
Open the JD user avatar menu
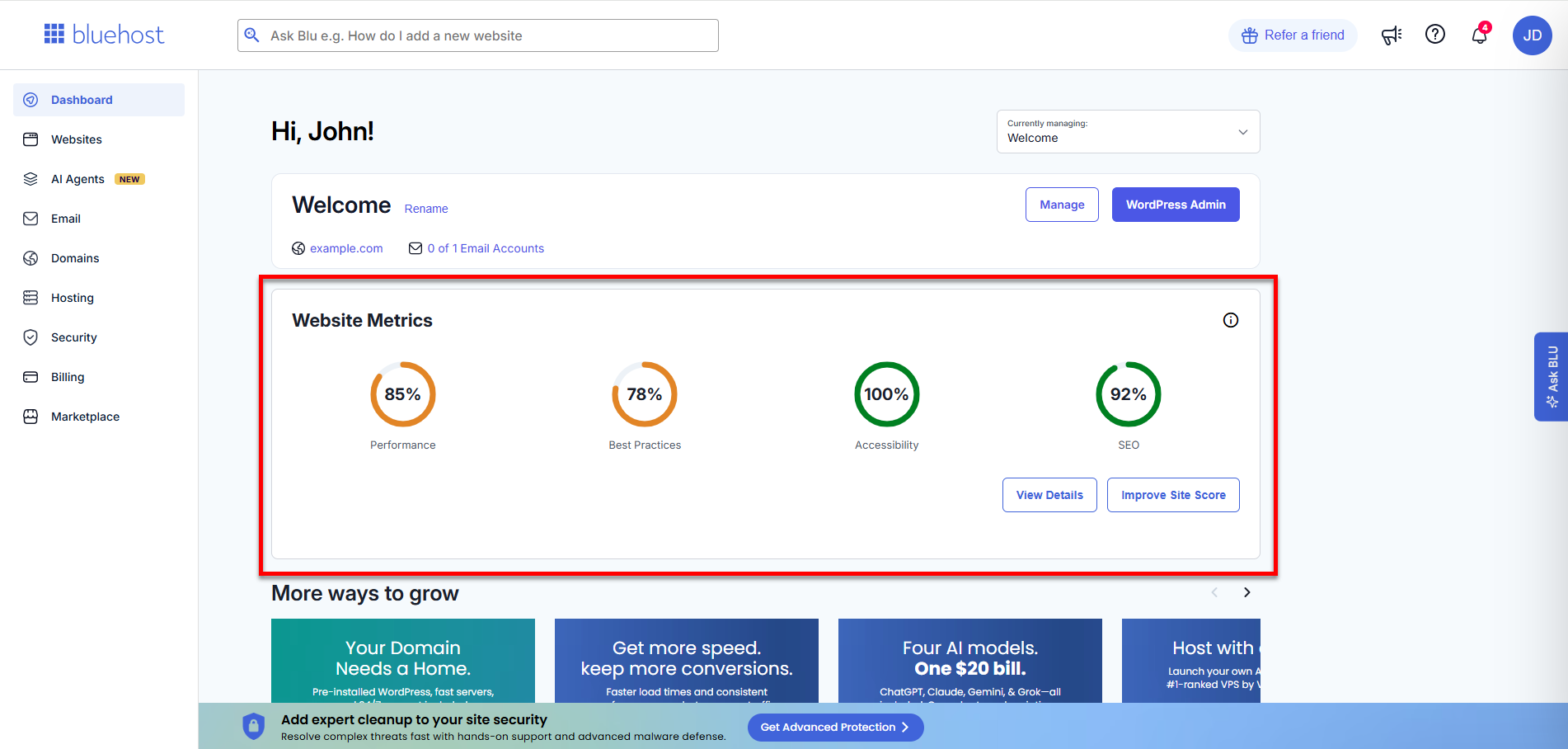tap(1533, 35)
